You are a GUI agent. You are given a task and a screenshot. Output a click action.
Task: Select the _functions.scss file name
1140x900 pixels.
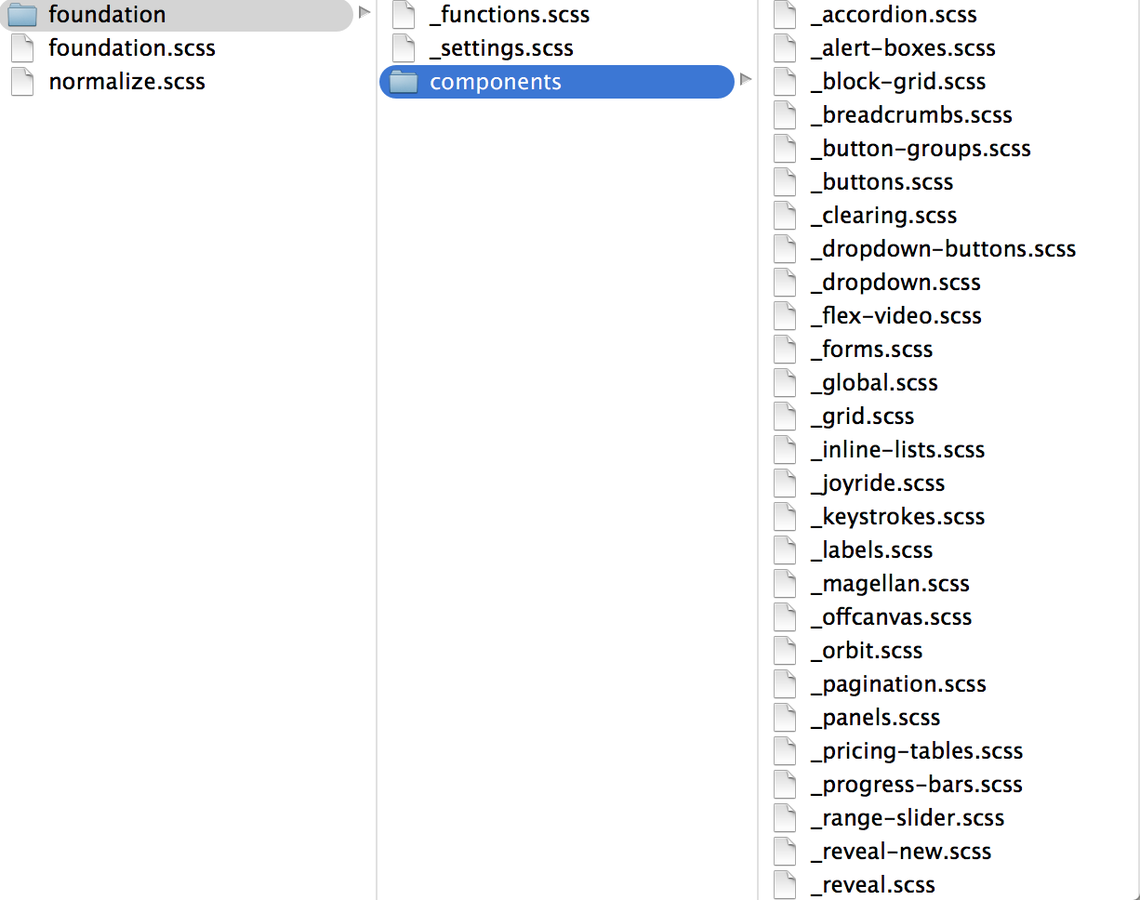[510, 15]
